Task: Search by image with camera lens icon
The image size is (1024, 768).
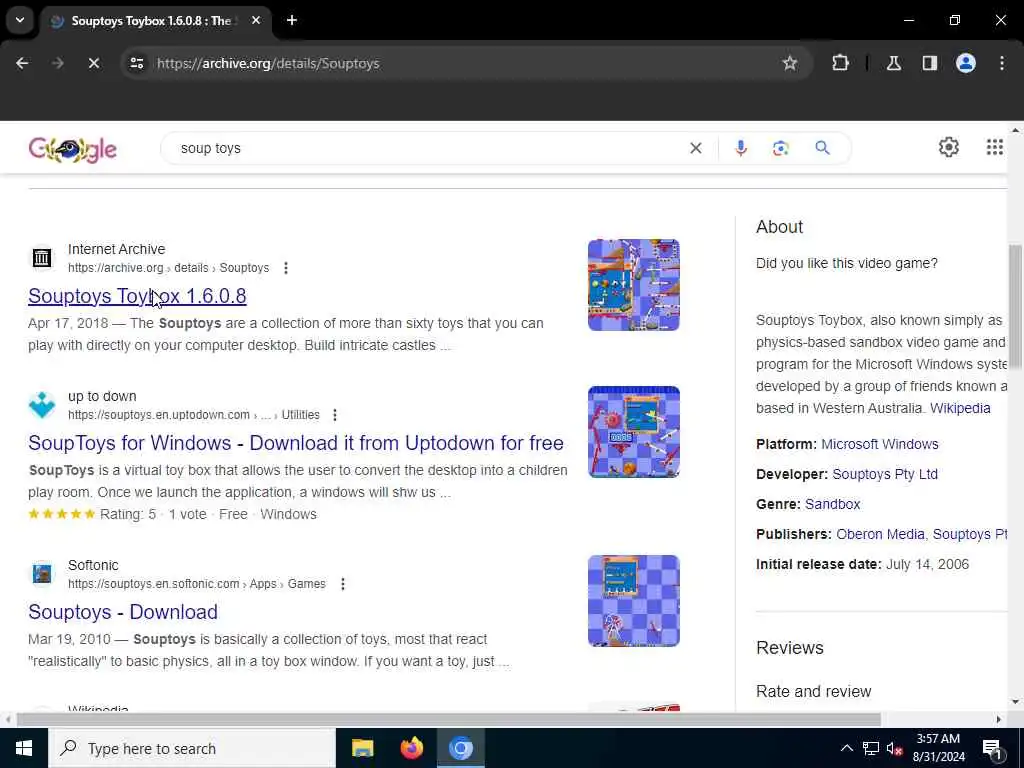Action: pyautogui.click(x=780, y=148)
